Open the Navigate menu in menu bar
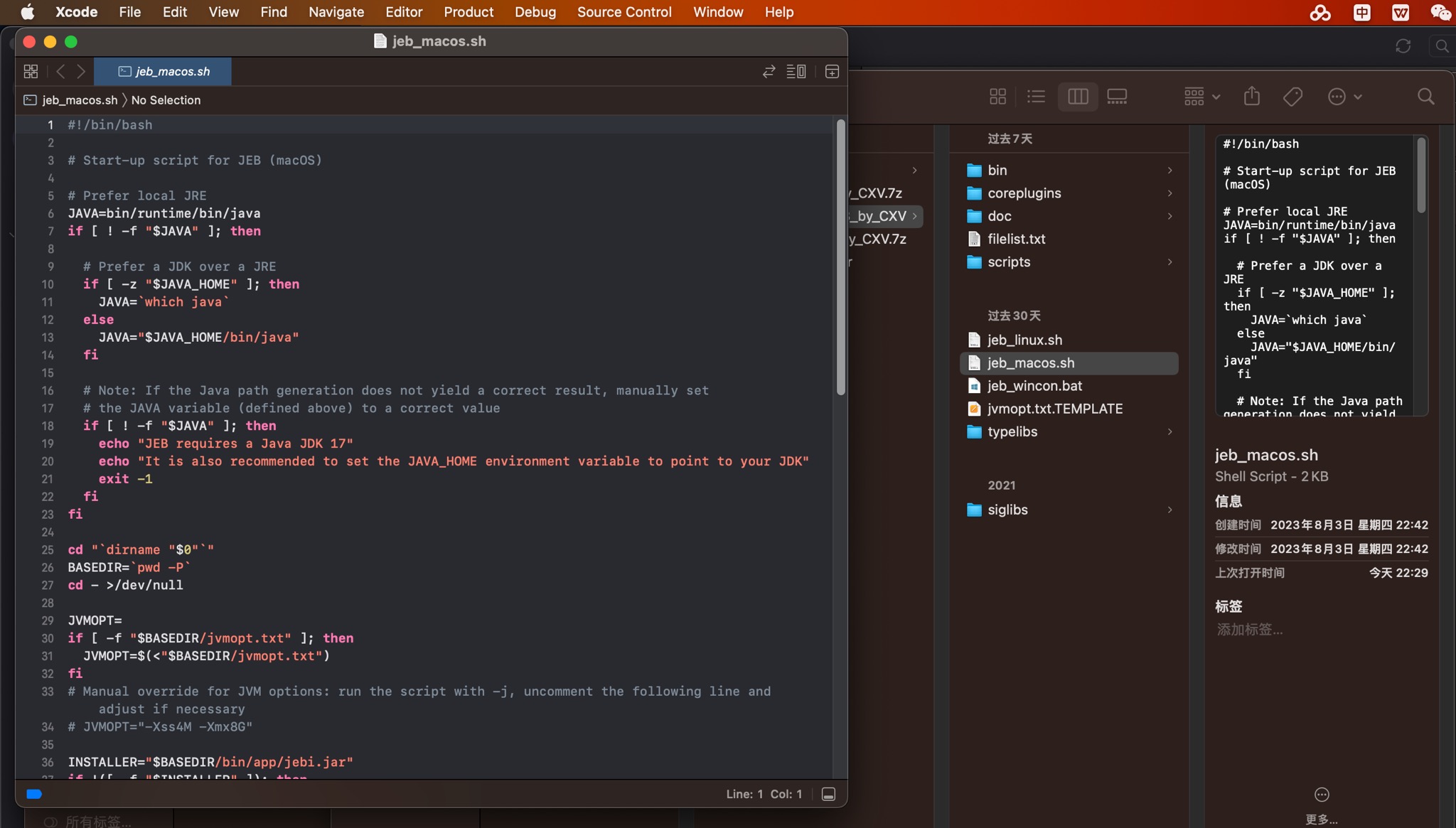1456x828 pixels. (x=337, y=12)
